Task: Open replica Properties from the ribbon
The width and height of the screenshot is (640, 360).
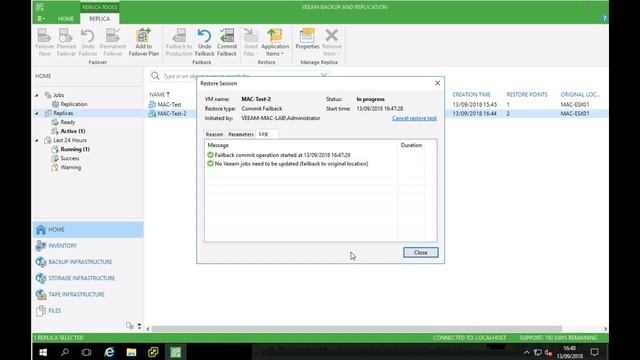Action: (x=307, y=39)
